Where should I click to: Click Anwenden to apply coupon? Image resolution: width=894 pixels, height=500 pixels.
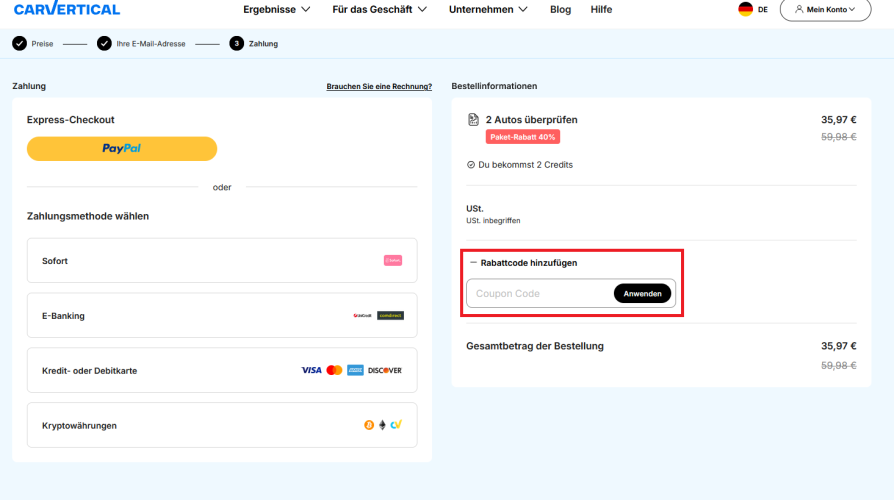[x=643, y=294]
